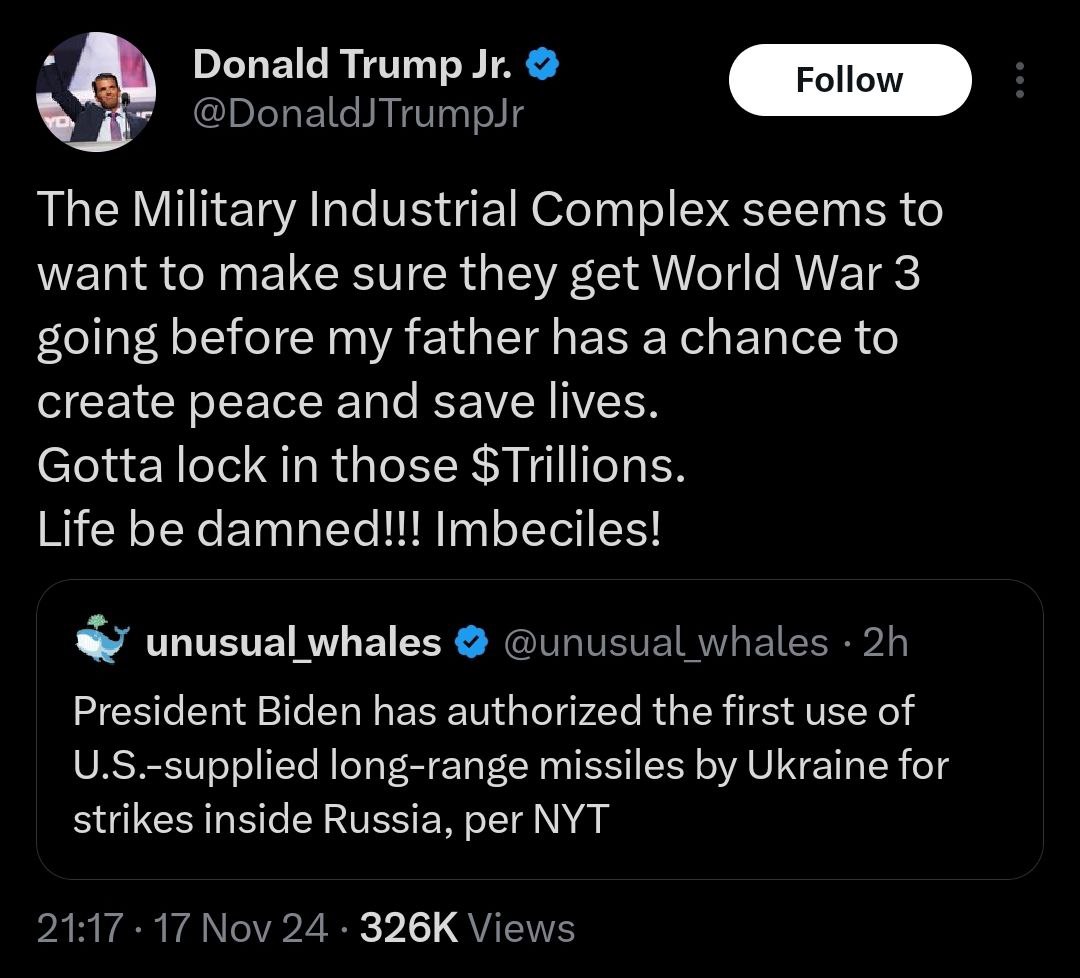Click the unusual_whales whale avatar icon
This screenshot has width=1080, height=978.
pyautogui.click(x=101, y=640)
